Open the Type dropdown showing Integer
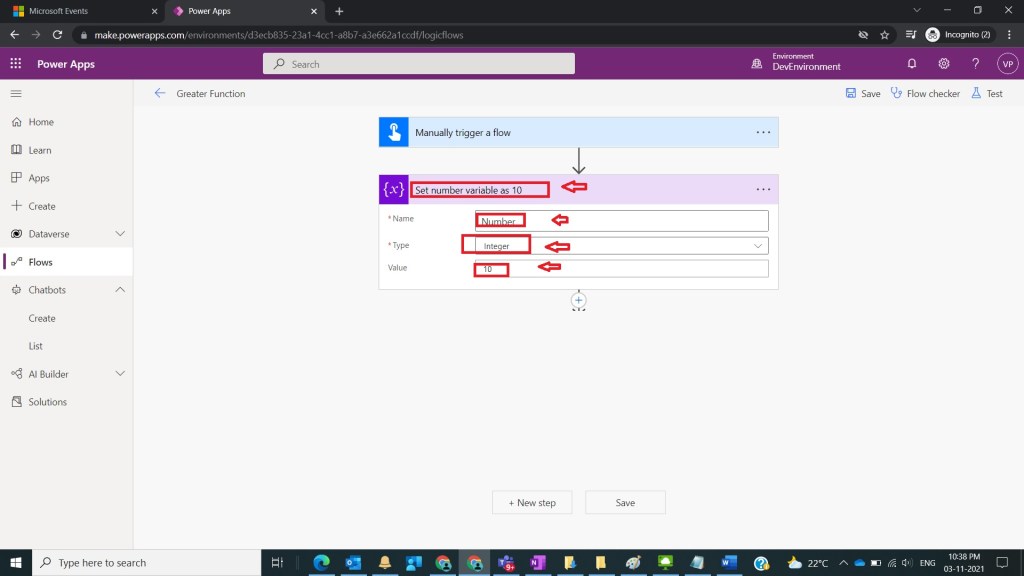Viewport: 1024px width, 576px height. [x=622, y=245]
